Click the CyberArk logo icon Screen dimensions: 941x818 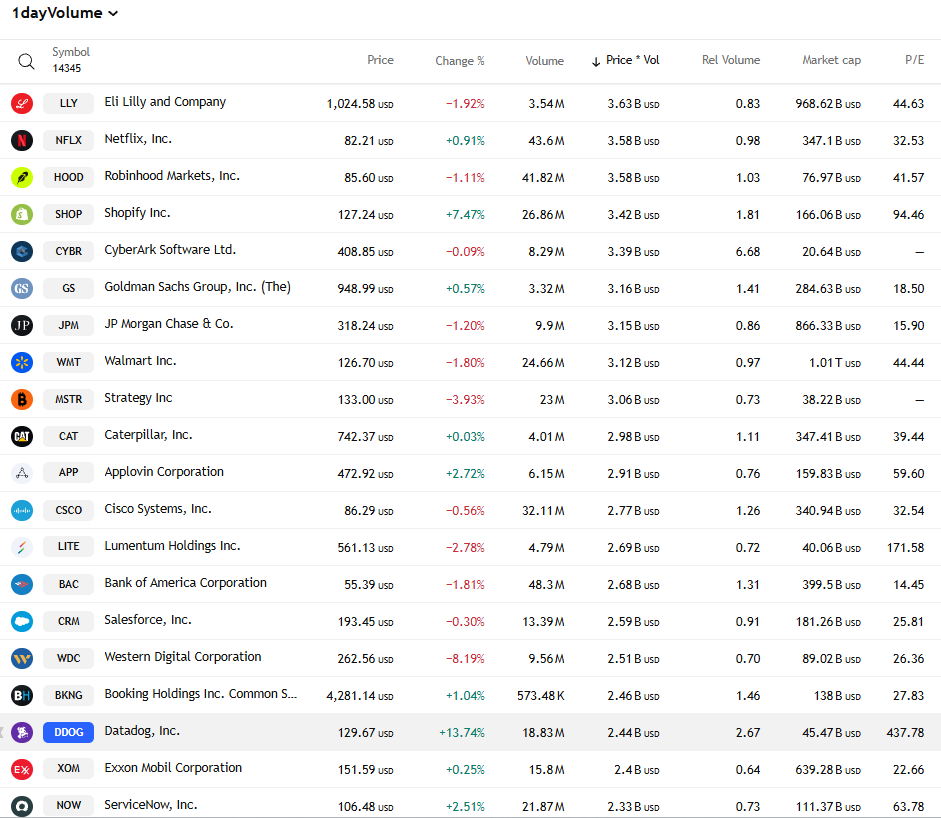coord(22,251)
